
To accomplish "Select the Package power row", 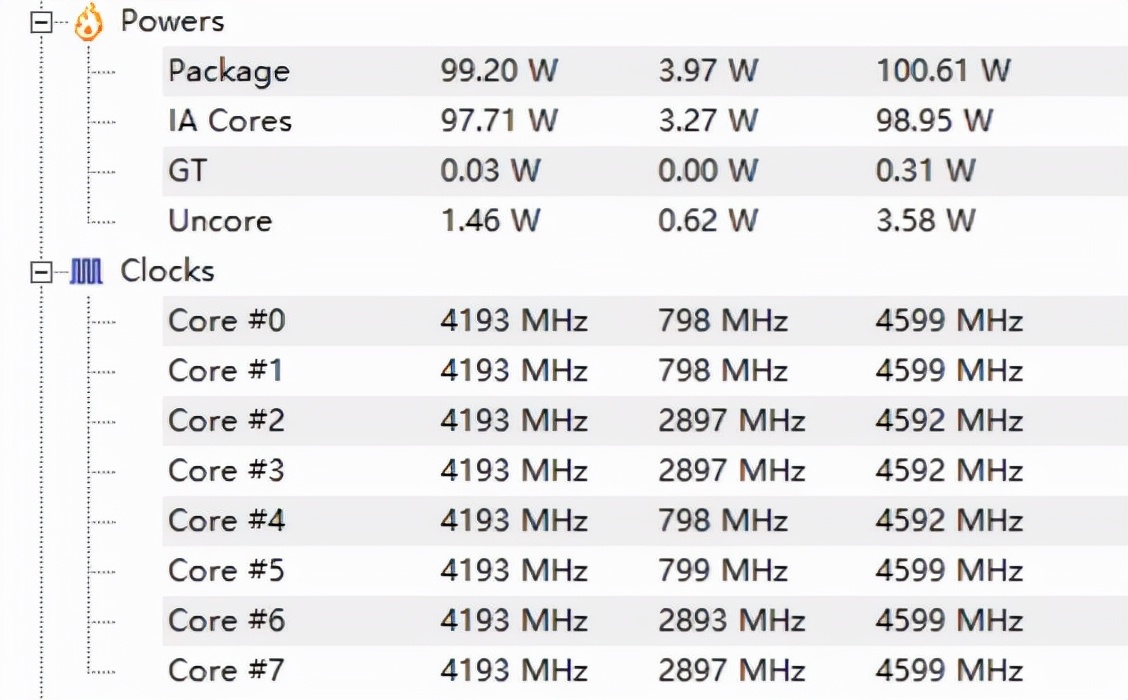I will click(x=645, y=71).
